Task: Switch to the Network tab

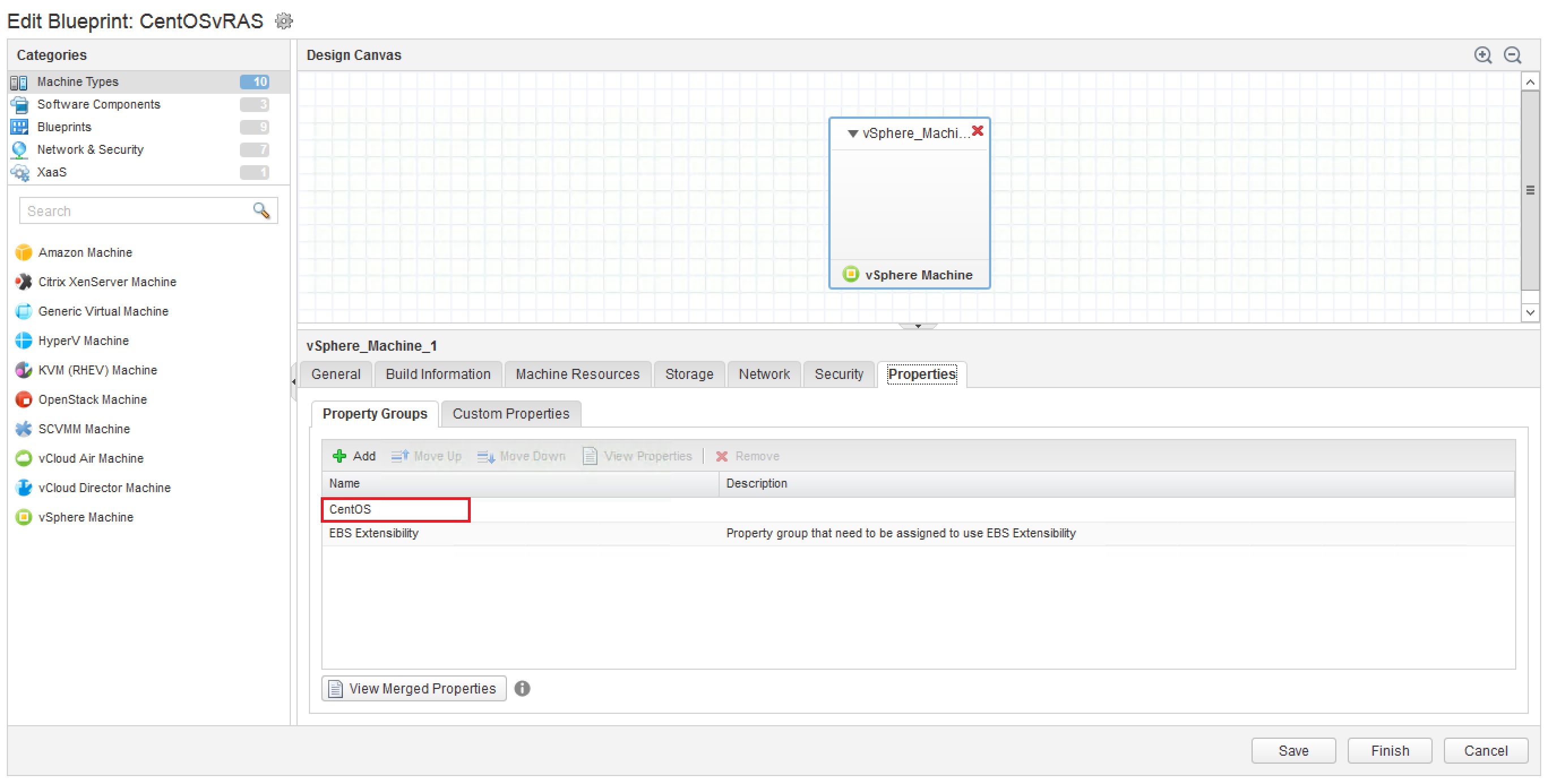Action: (x=764, y=374)
